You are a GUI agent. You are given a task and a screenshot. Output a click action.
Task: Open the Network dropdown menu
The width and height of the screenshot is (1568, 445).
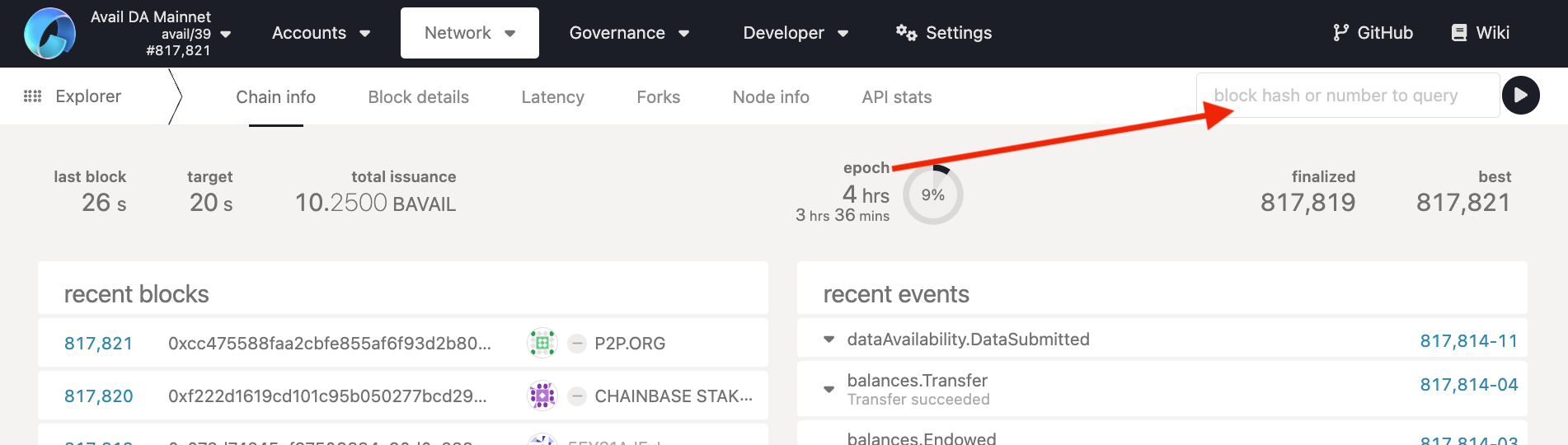point(469,33)
